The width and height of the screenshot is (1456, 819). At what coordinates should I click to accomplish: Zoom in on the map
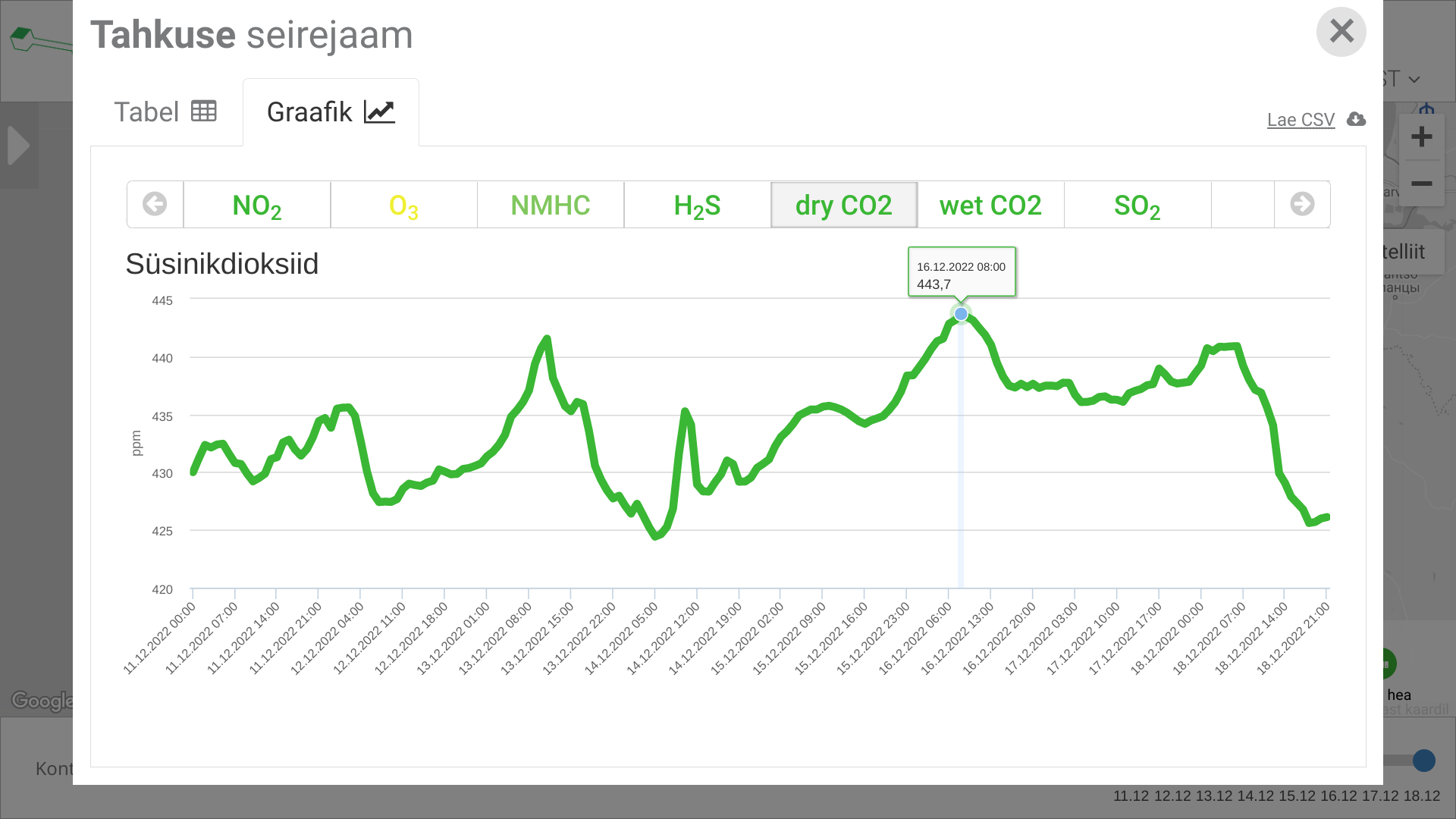1421,137
